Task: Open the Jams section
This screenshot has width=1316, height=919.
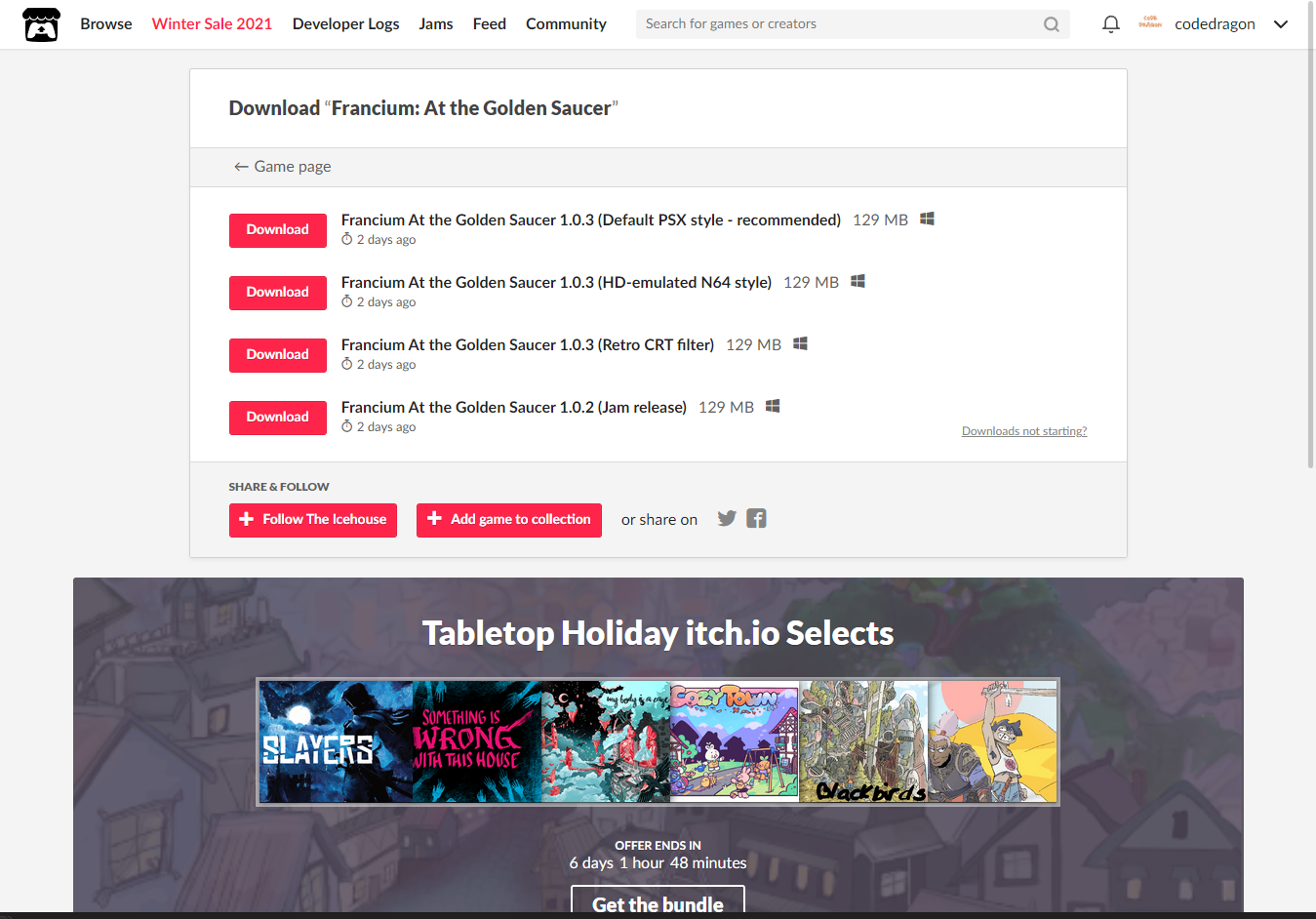Action: [x=435, y=24]
